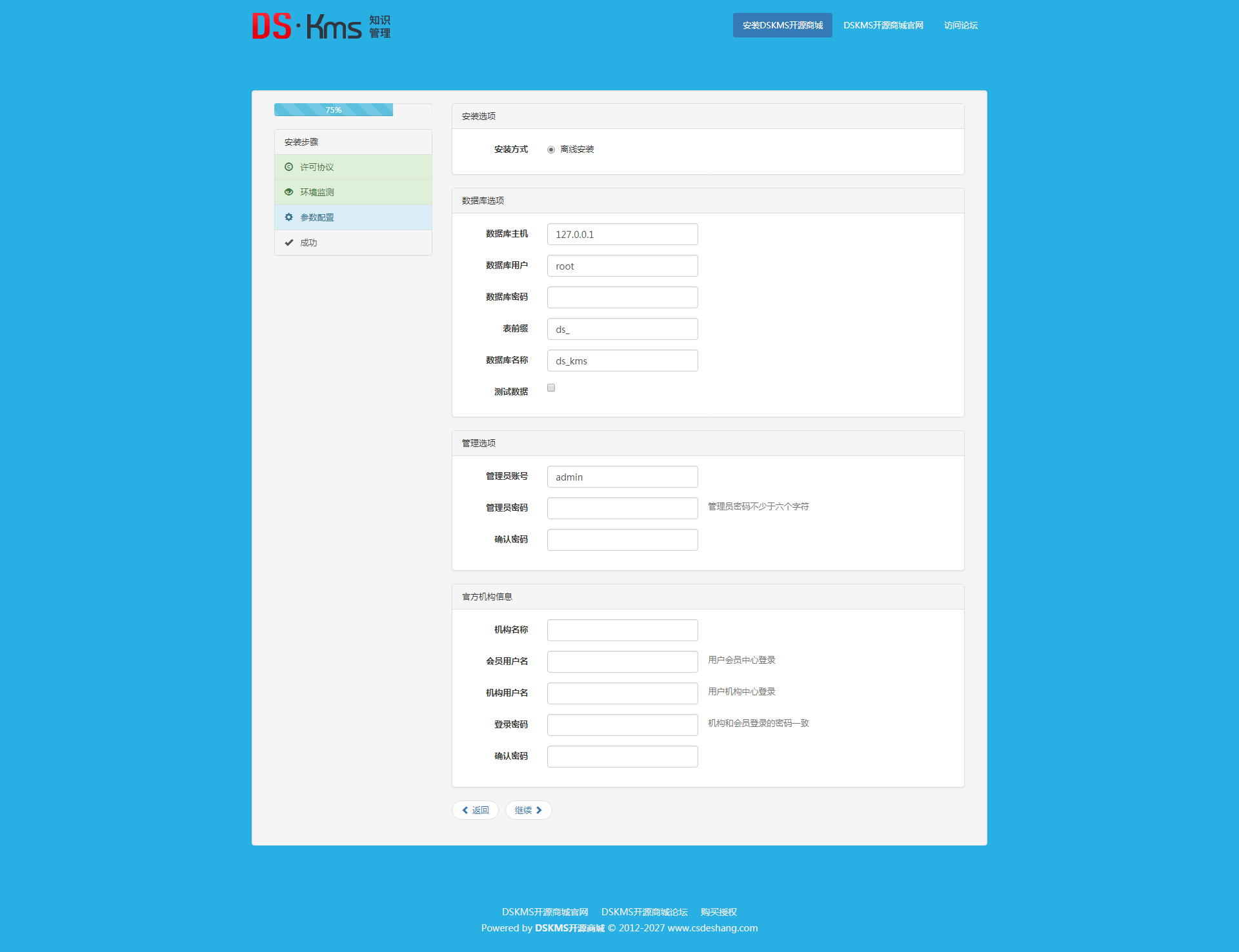Click 确认密码 field in 官方机构信息 section
This screenshot has width=1239, height=952.
623,757
